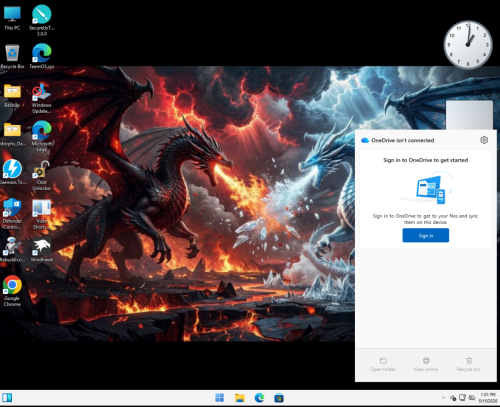Select the Backup folder on desktop
This screenshot has width=500, height=407.
point(12,96)
